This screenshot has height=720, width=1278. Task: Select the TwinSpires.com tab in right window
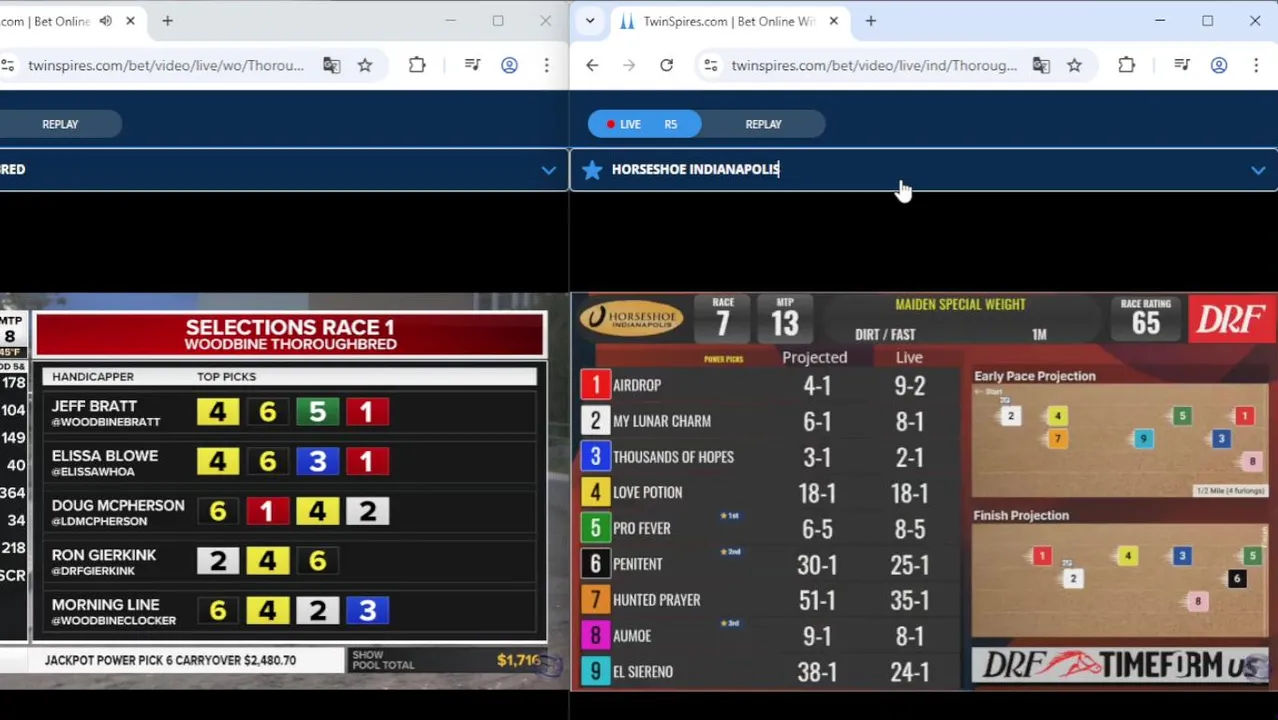click(x=727, y=21)
